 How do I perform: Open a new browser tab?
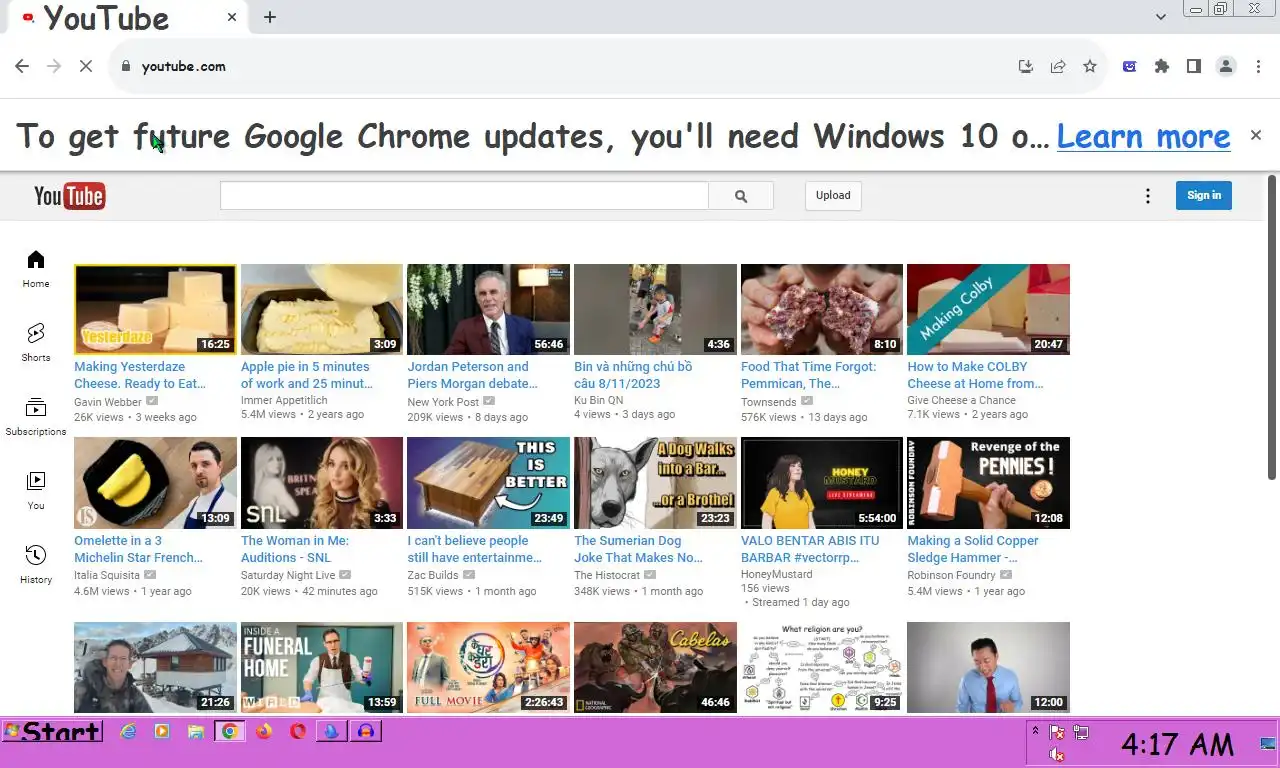tap(270, 17)
